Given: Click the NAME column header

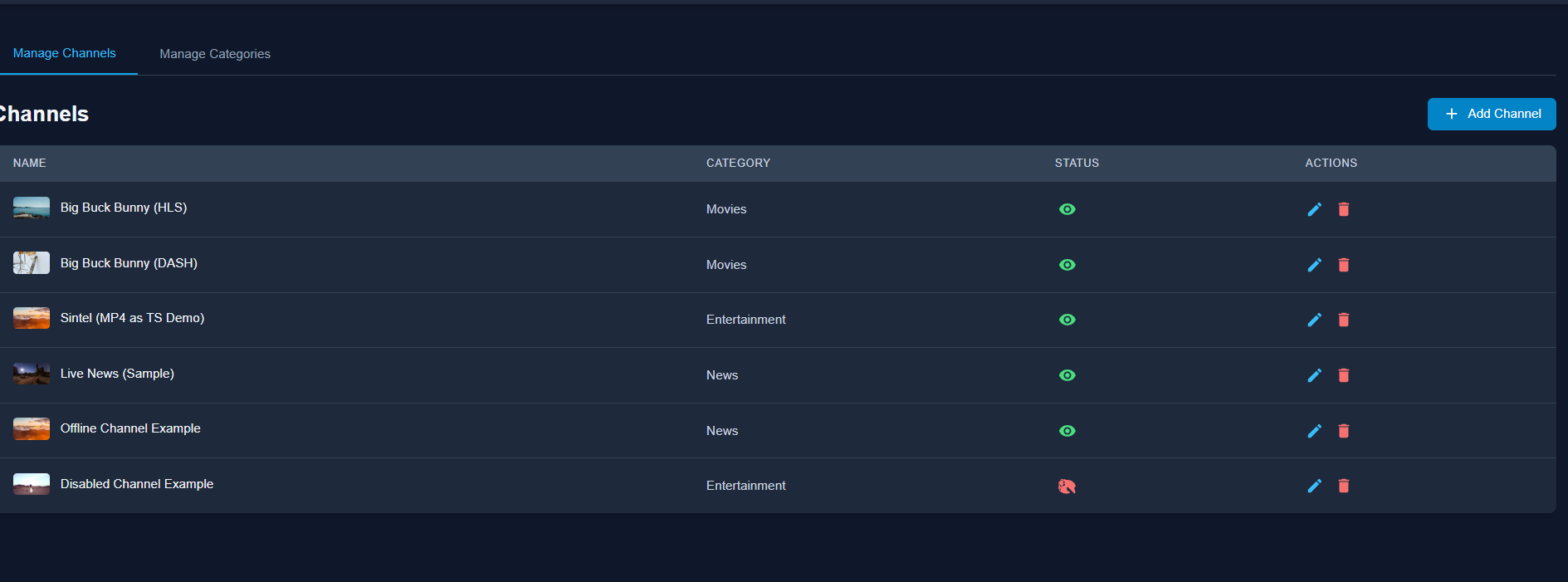Looking at the screenshot, I should (30, 164).
